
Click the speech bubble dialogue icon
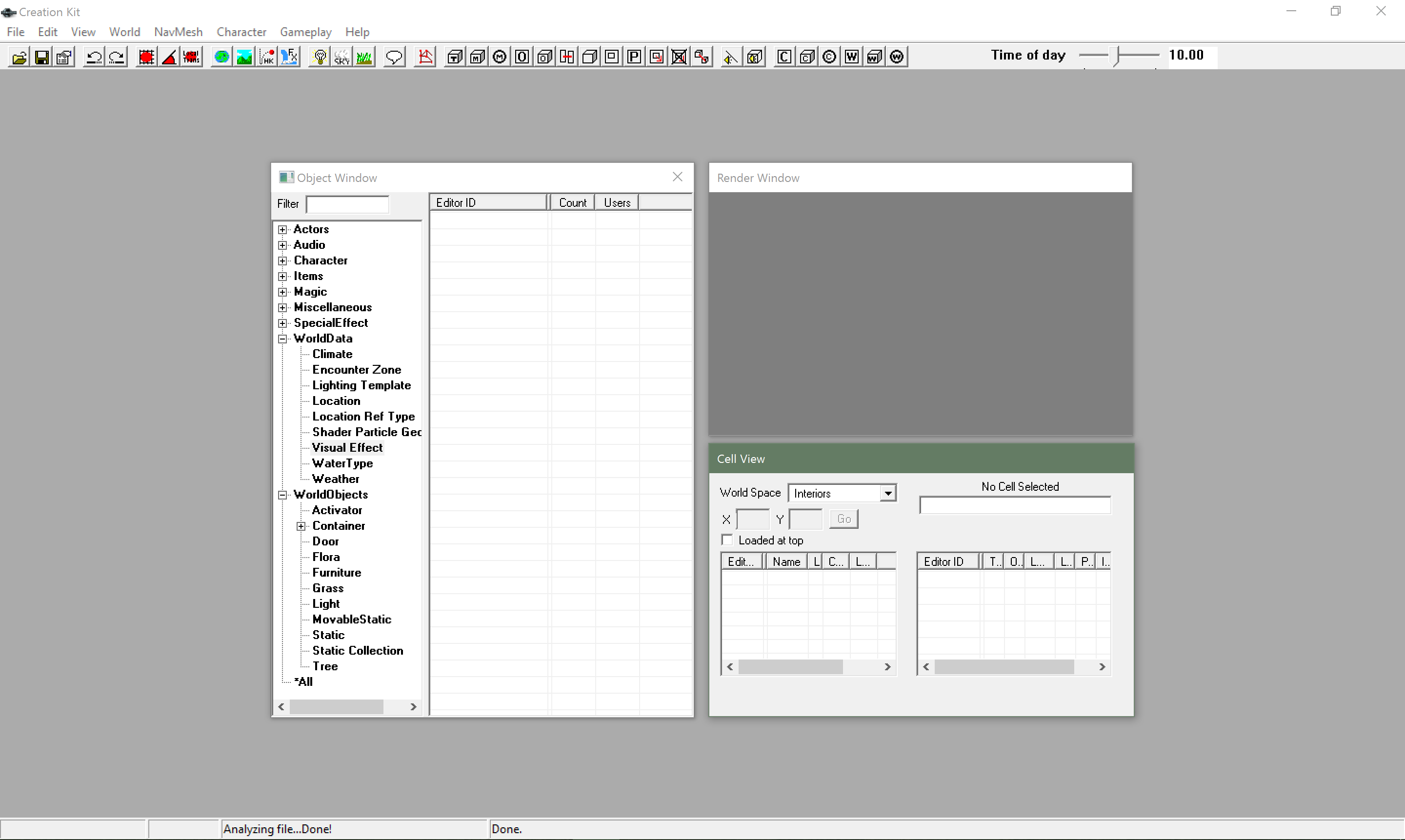click(394, 57)
